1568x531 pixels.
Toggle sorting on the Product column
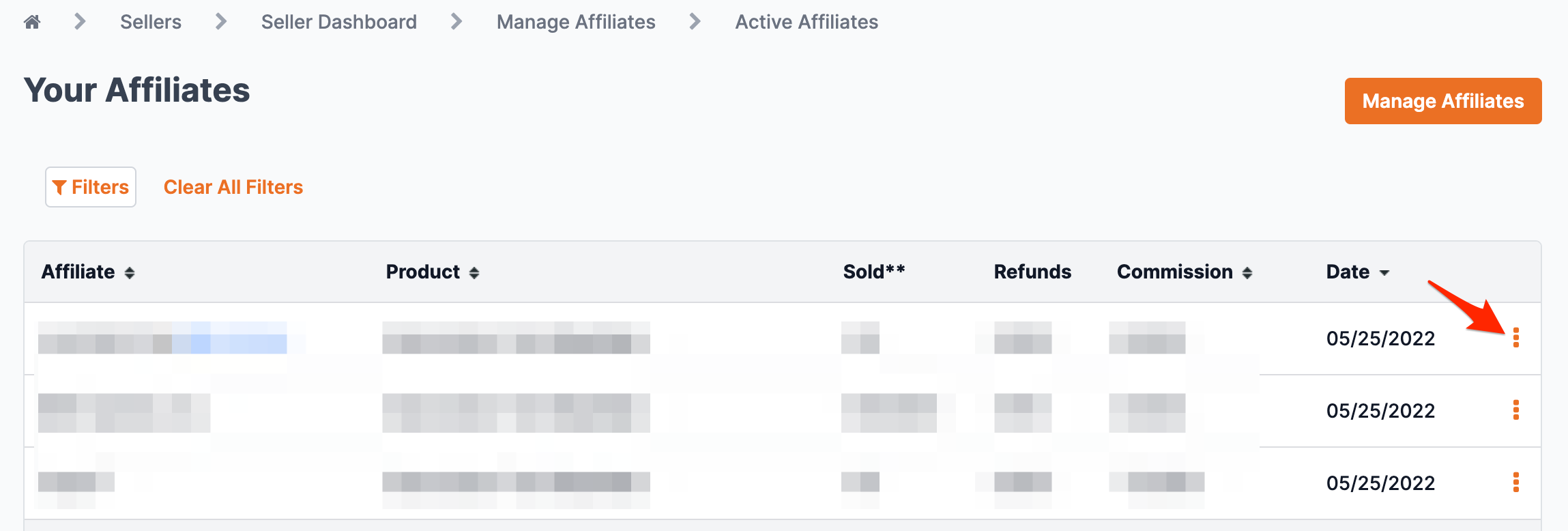coord(474,272)
